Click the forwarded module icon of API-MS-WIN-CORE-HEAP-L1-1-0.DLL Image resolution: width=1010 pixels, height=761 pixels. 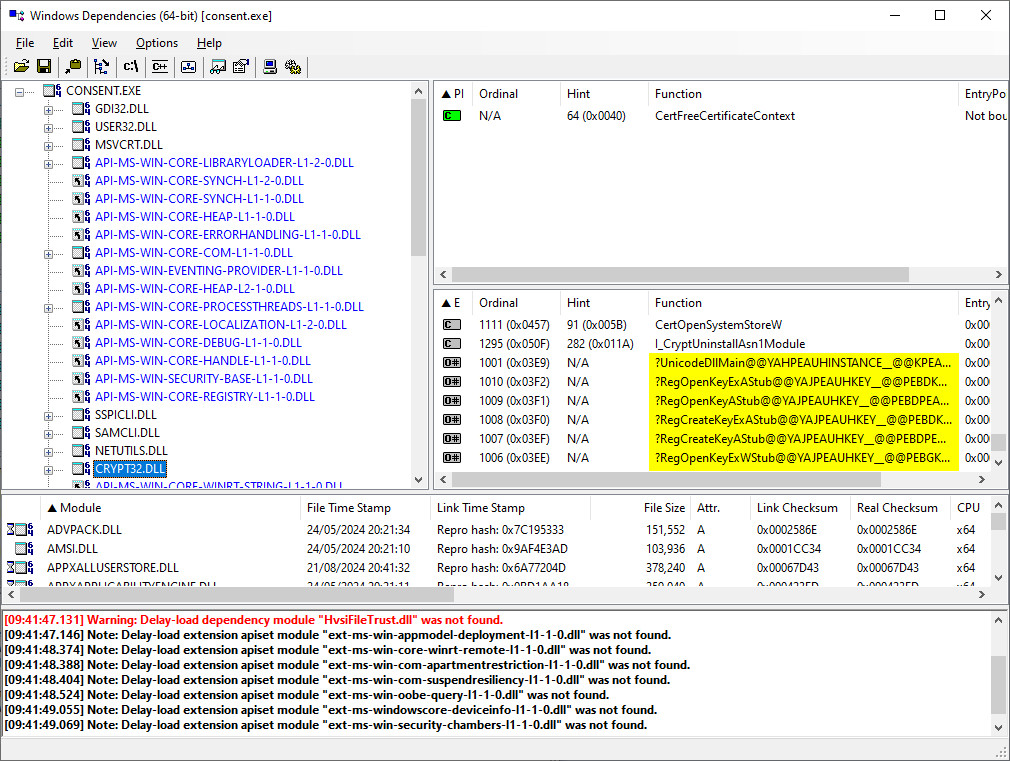click(x=81, y=217)
